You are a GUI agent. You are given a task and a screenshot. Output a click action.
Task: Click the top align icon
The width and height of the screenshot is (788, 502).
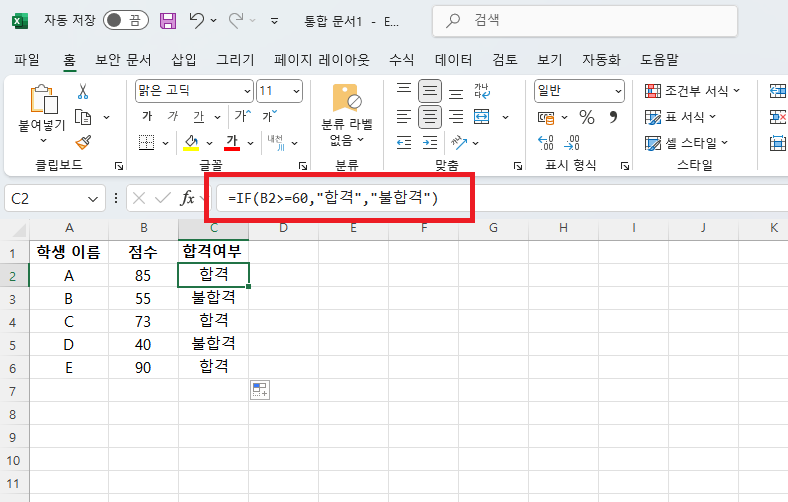tap(404, 91)
